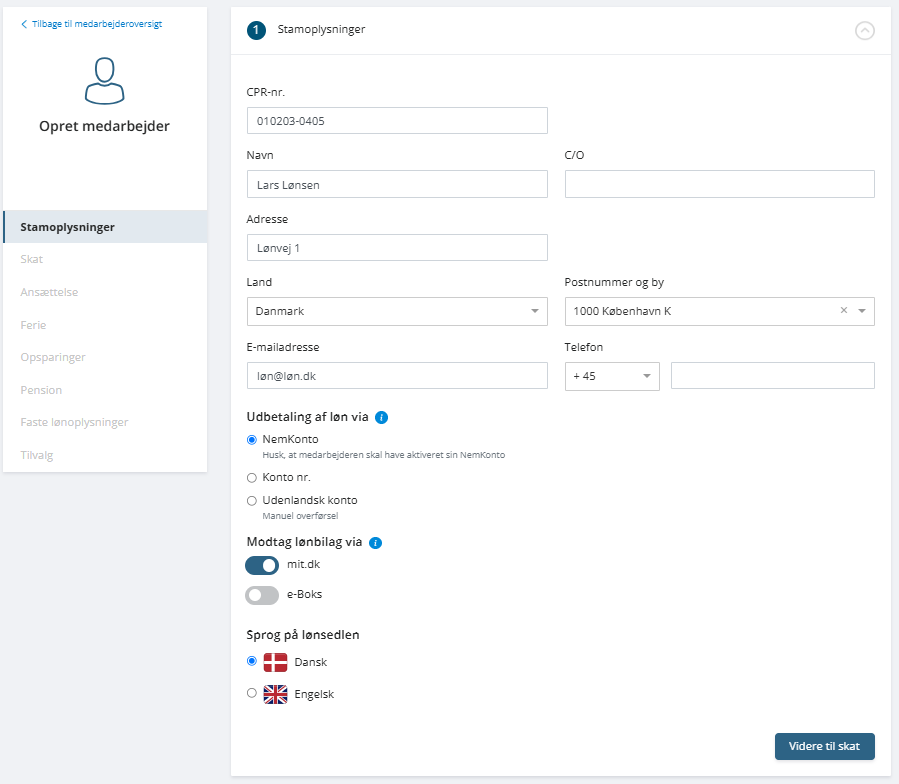Clear the Postnummer og by selection
Screen dimensions: 899x784
[x=843, y=310]
